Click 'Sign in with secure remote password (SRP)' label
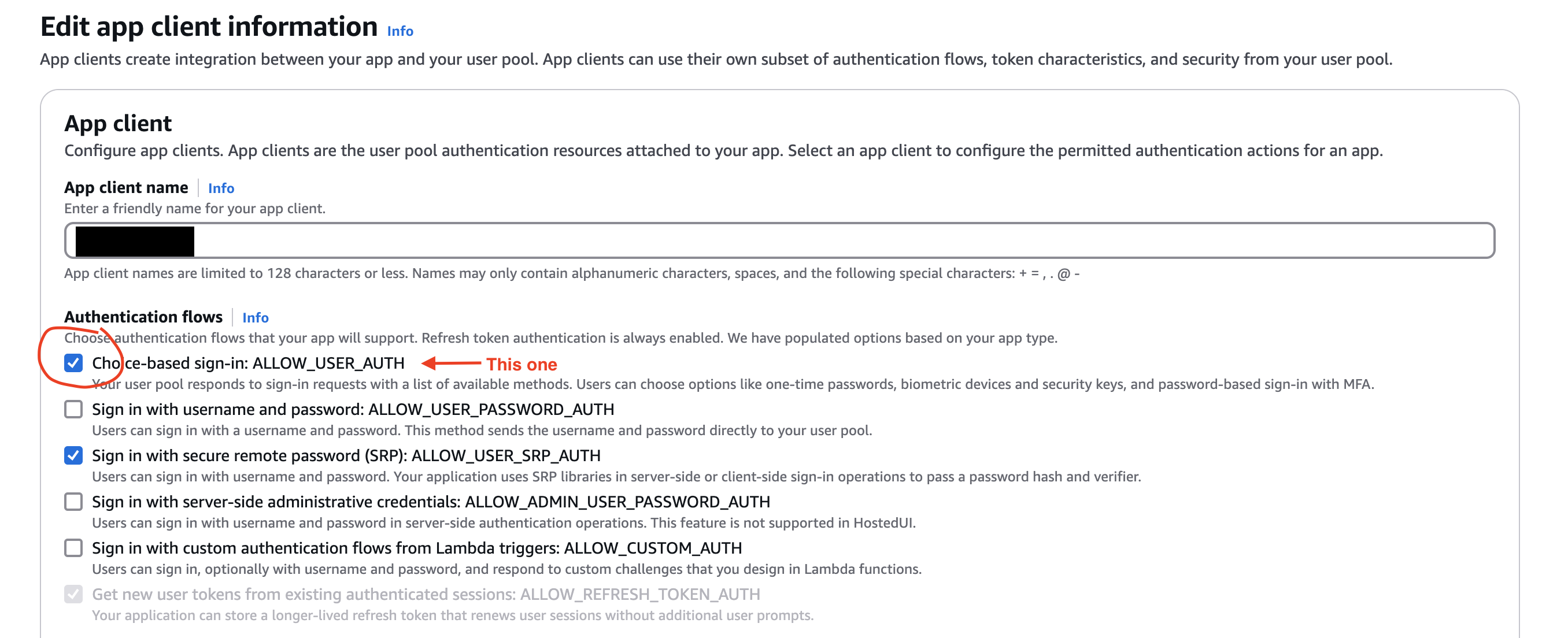The image size is (1568, 638). [346, 455]
